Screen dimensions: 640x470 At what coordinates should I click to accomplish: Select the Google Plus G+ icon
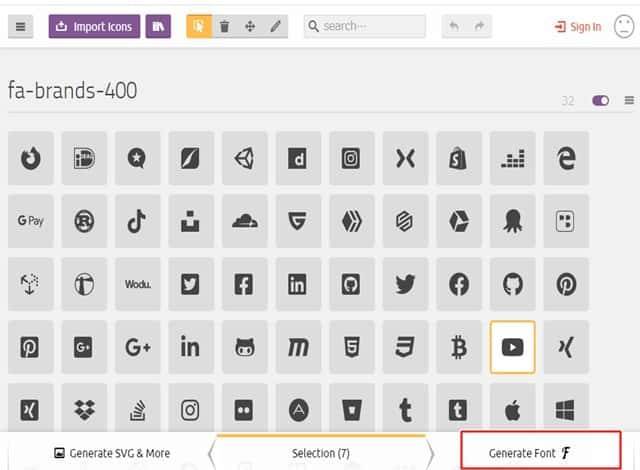tap(138, 347)
